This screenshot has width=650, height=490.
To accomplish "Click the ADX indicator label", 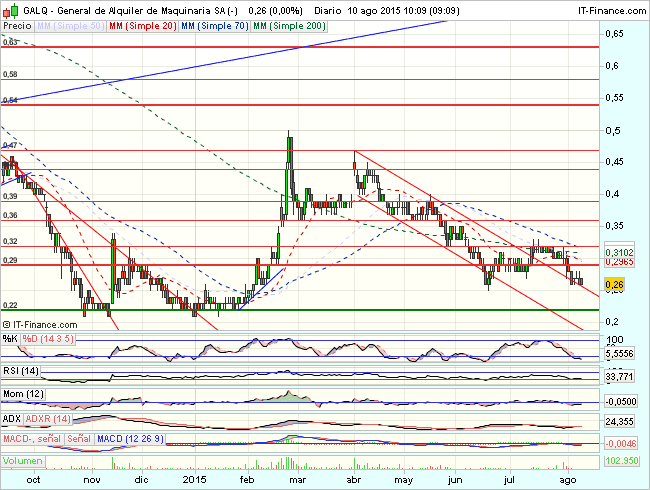I will (12, 419).
